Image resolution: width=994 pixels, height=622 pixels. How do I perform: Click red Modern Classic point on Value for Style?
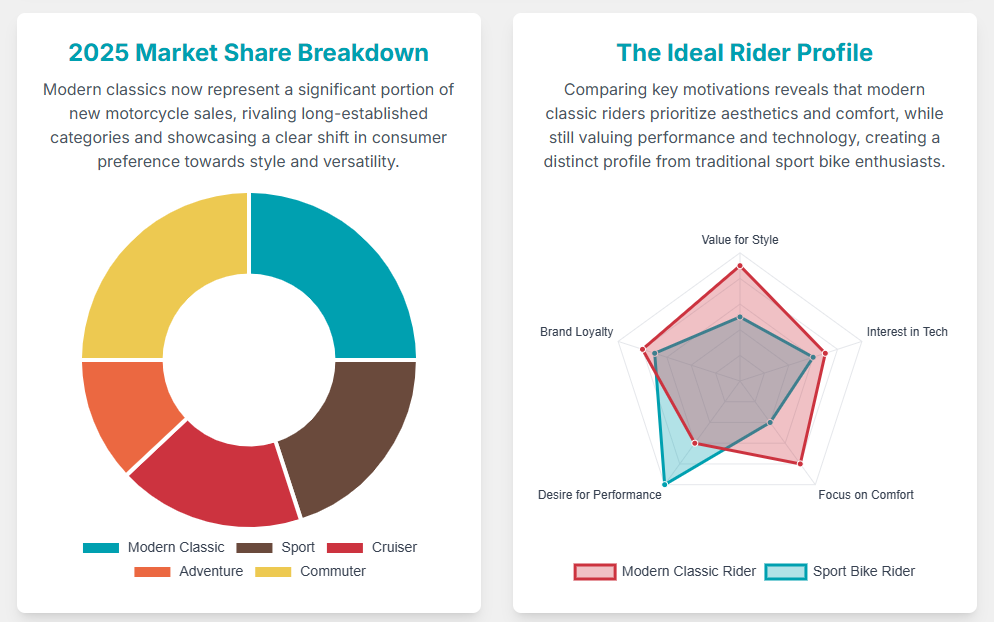(740, 266)
